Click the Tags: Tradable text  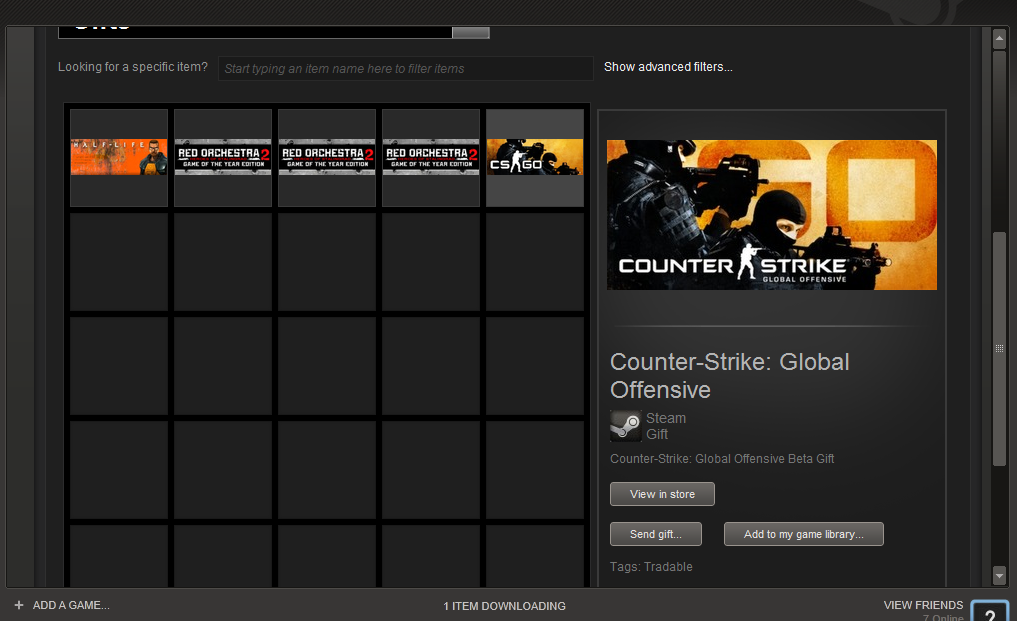click(x=651, y=566)
